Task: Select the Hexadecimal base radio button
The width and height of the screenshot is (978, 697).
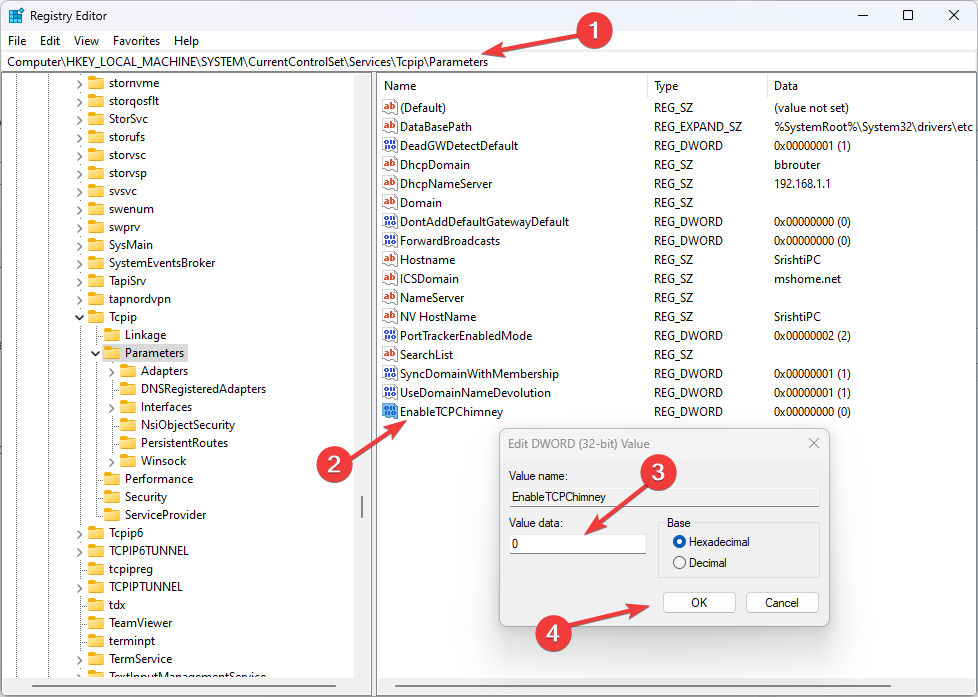Action: tap(679, 542)
